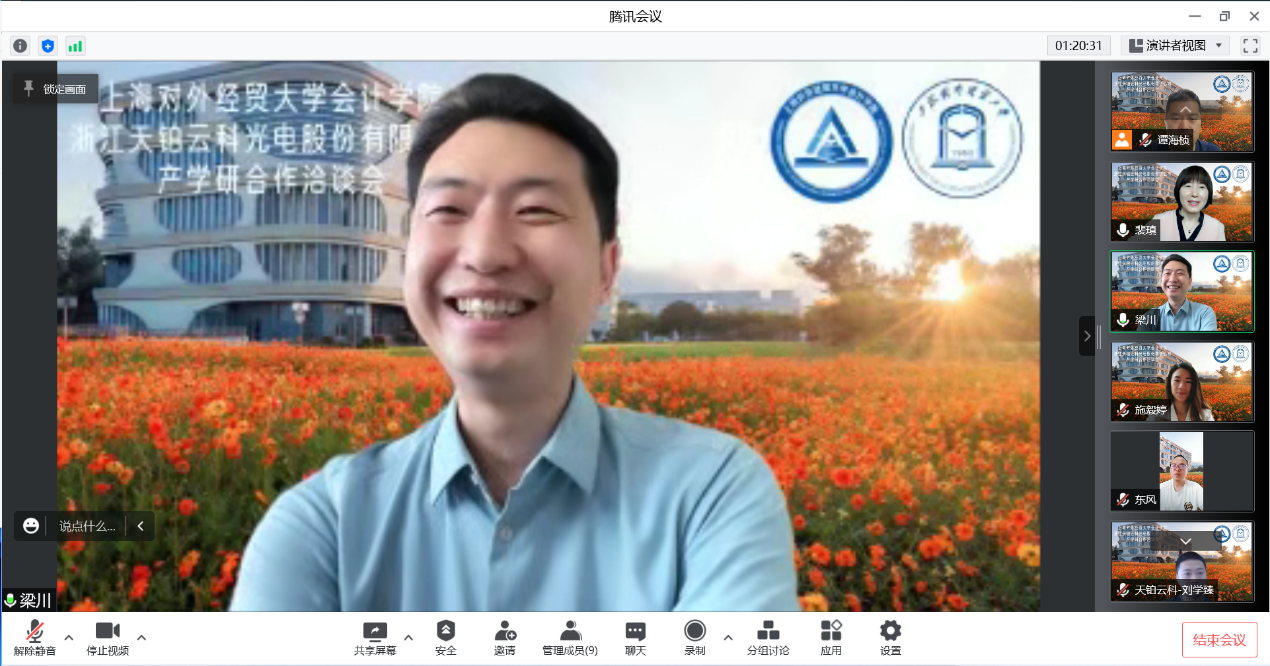Open 管理成员(9) member management
1270x666 pixels.
[570, 637]
